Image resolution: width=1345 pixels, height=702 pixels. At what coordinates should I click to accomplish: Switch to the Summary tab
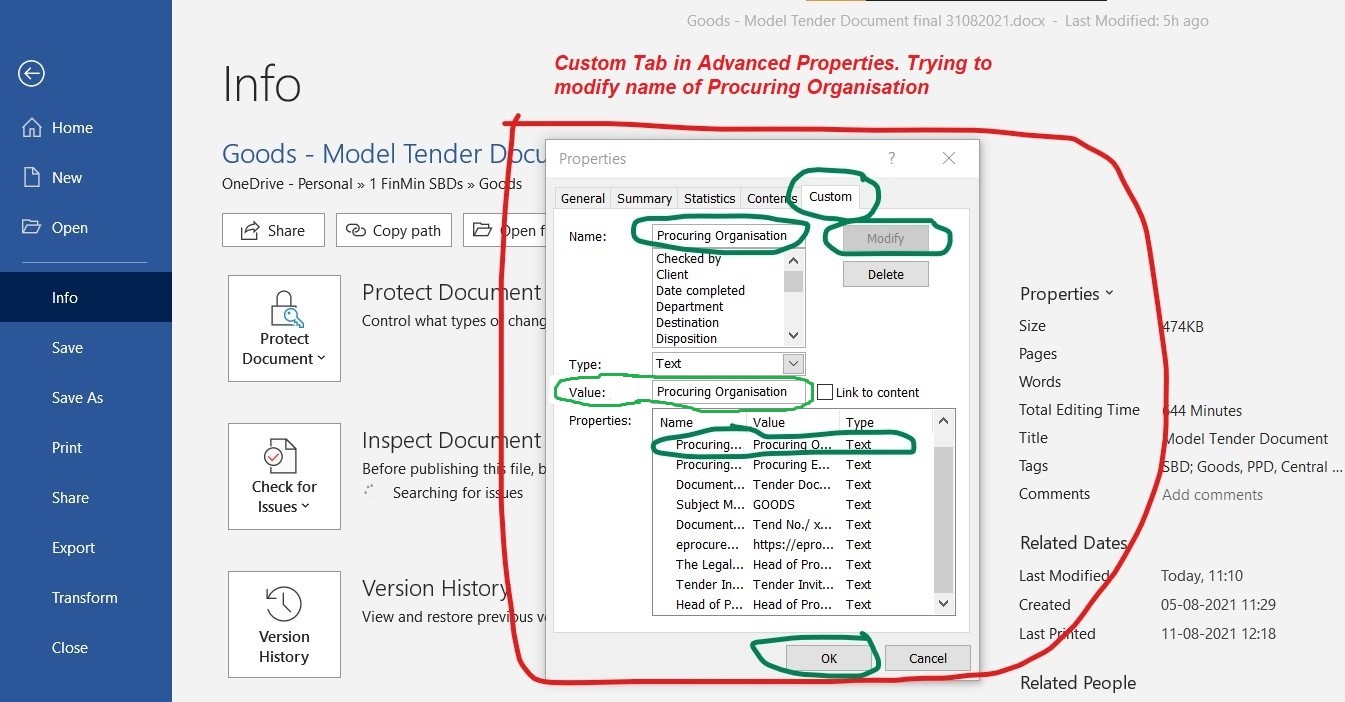tap(644, 198)
